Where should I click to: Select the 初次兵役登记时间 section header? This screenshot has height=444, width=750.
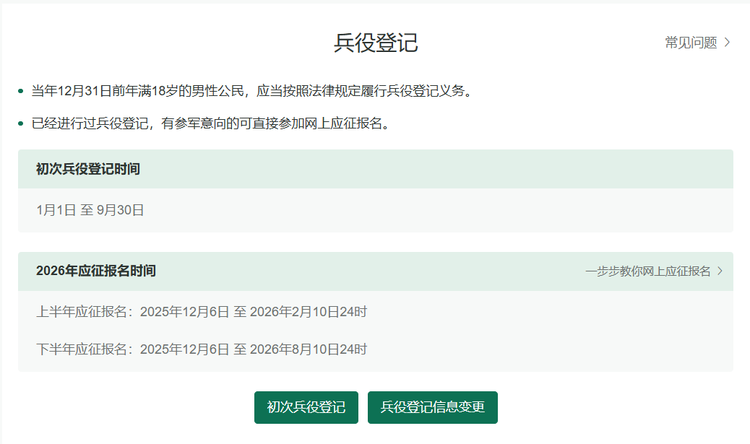(x=88, y=169)
